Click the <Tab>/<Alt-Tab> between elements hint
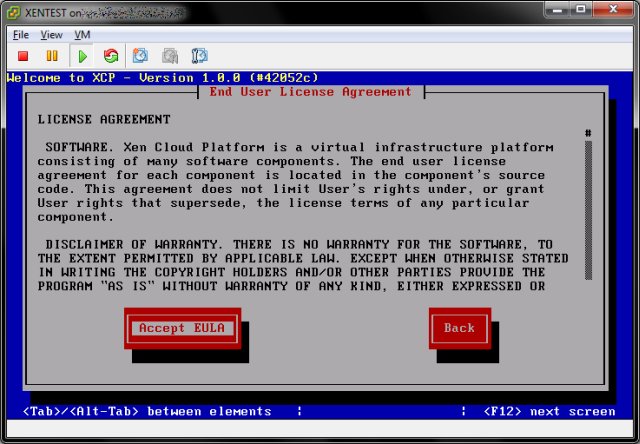Screen dimensions: 640x444 (147, 411)
